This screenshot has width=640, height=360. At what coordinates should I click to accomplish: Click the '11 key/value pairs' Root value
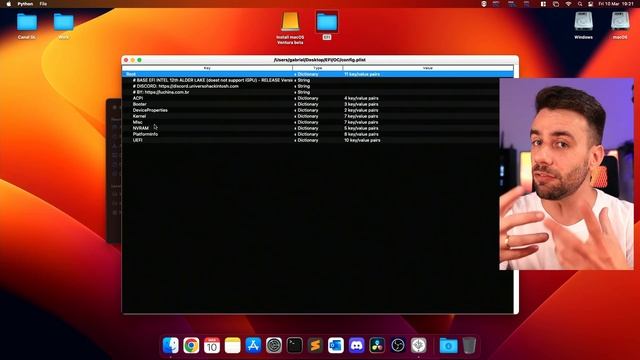(x=362, y=74)
